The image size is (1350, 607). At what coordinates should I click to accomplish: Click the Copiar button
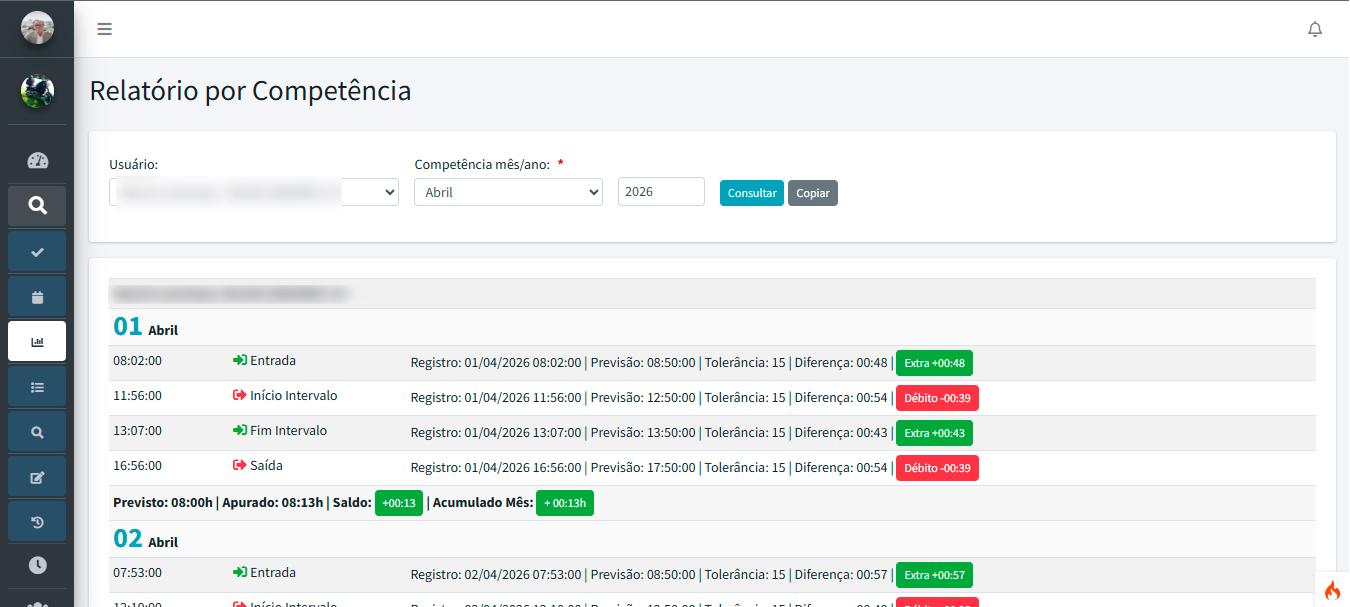point(813,193)
